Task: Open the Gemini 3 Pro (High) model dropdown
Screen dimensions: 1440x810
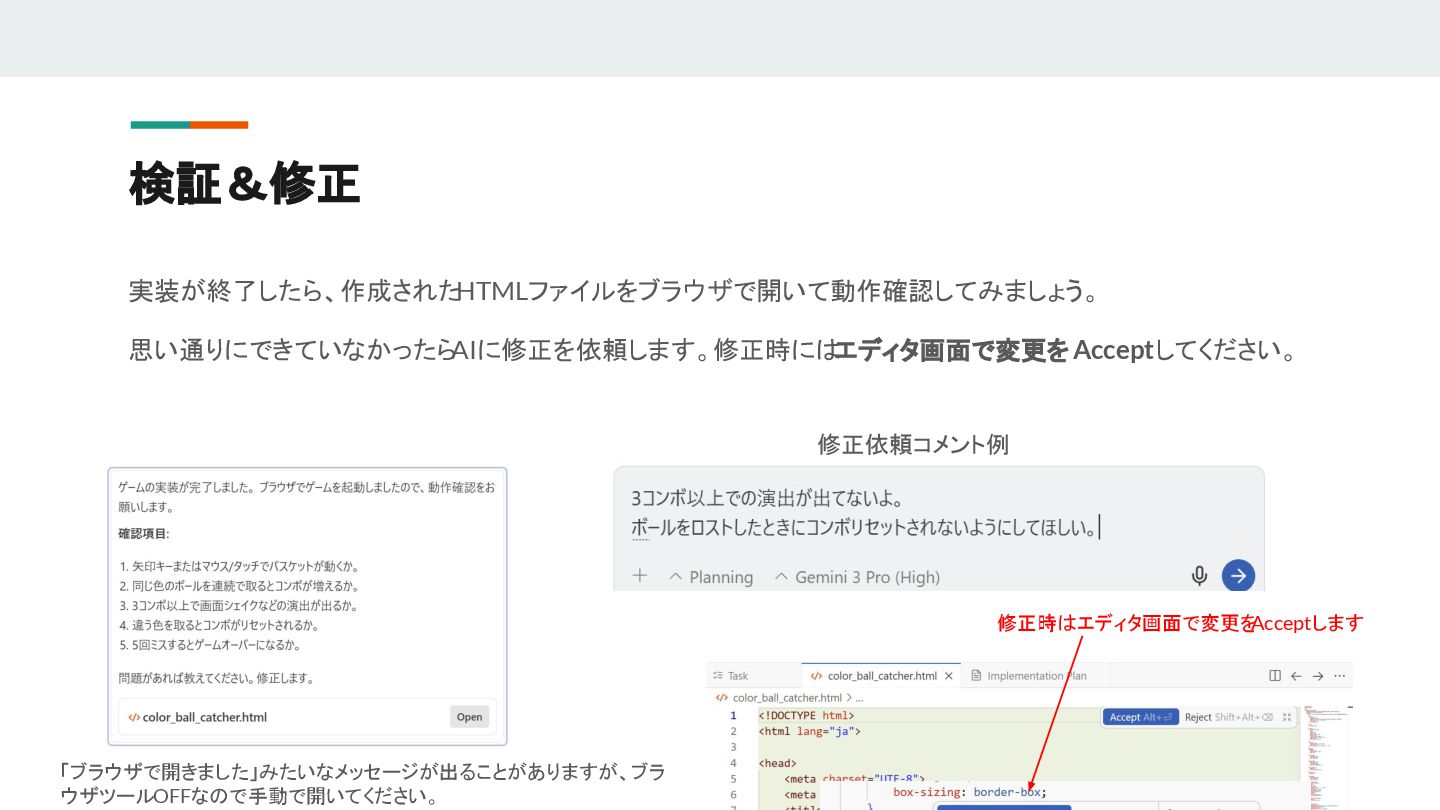Action: 857,577
